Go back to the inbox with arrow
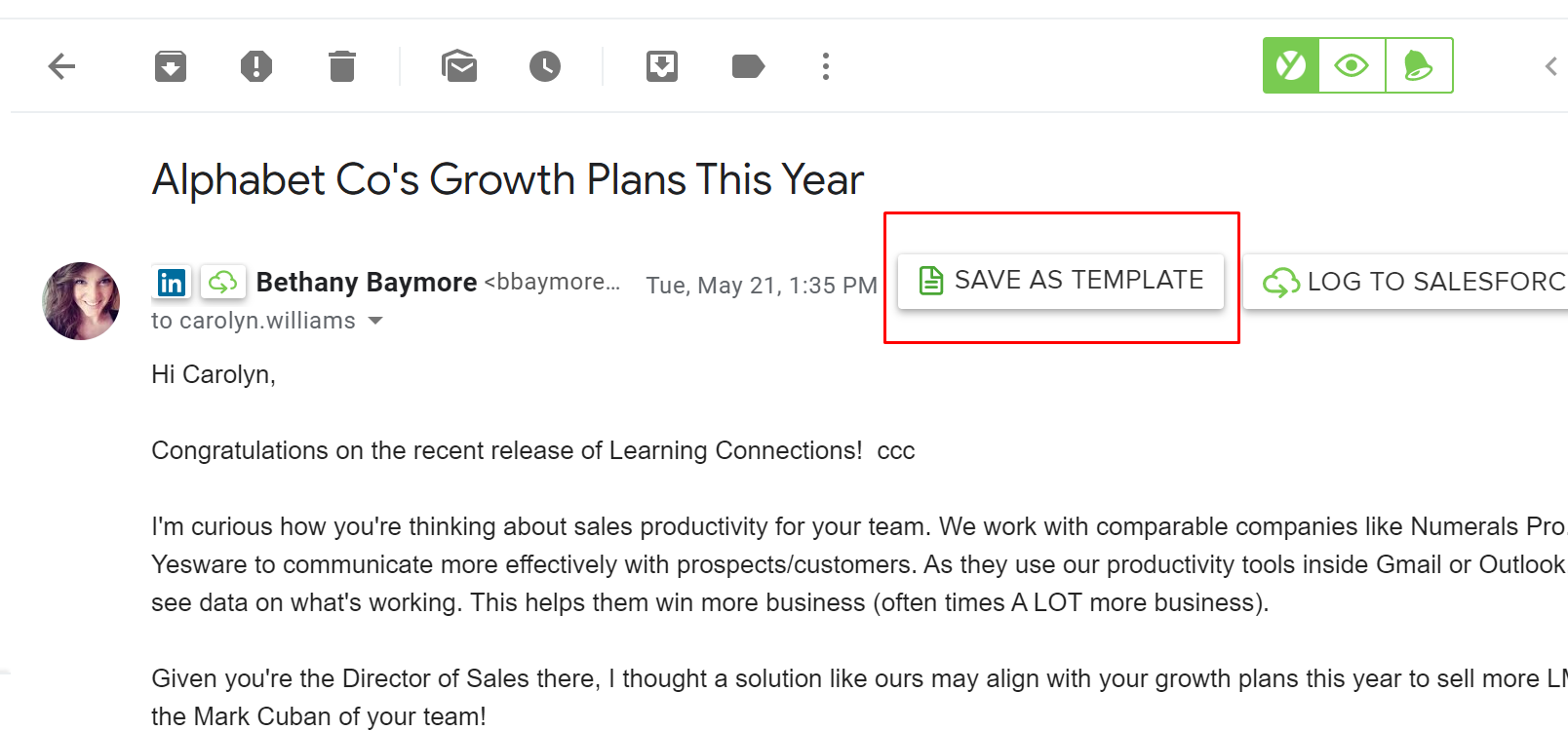Screen dimensions: 1568x731 coord(61,66)
